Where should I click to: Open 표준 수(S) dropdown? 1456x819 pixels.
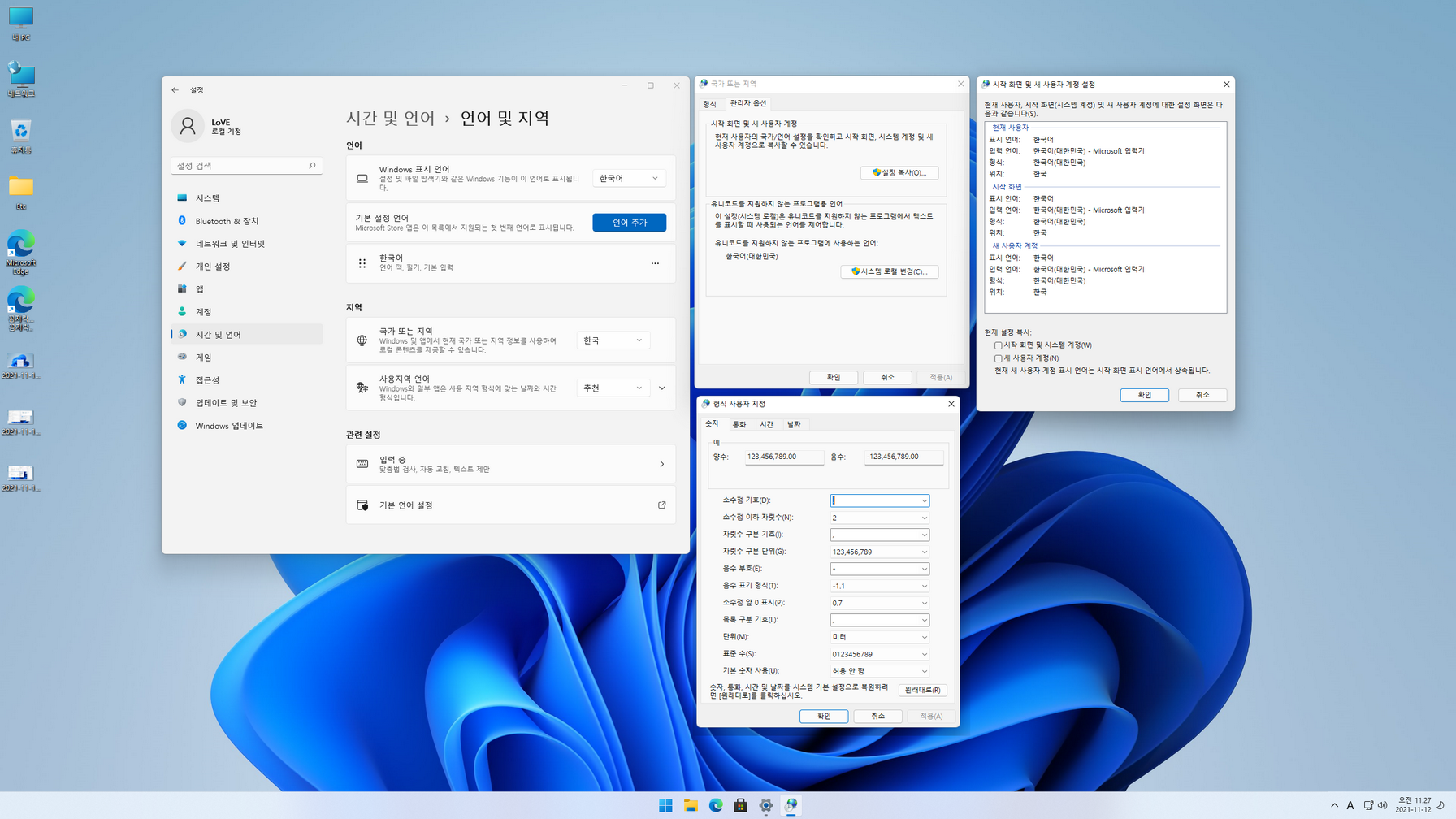879,654
